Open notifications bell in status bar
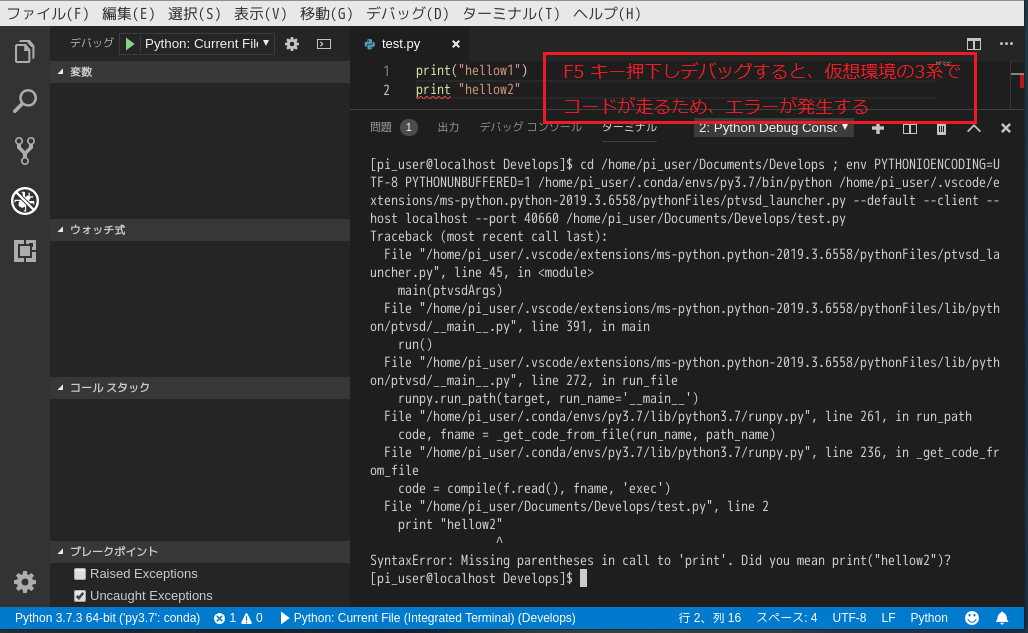The height and width of the screenshot is (633, 1028). point(1002,618)
